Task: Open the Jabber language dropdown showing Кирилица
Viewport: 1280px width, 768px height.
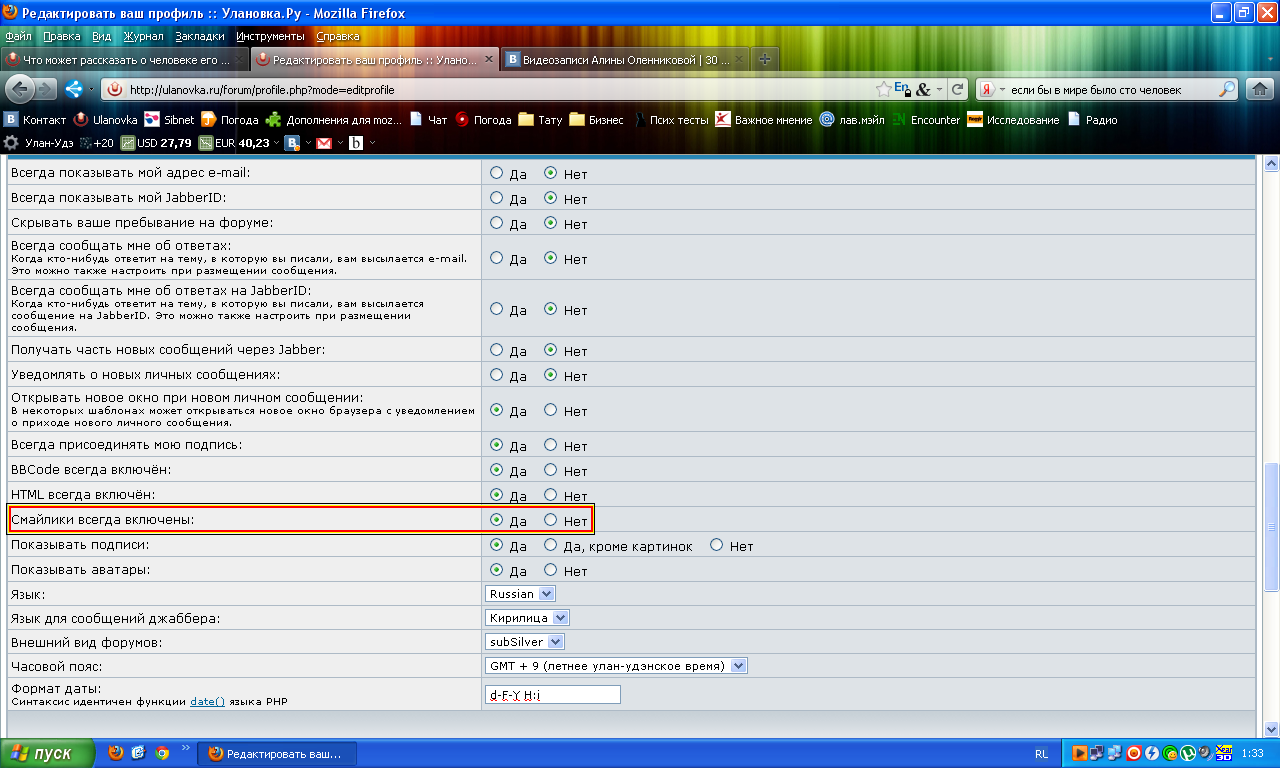Action: tap(527, 618)
